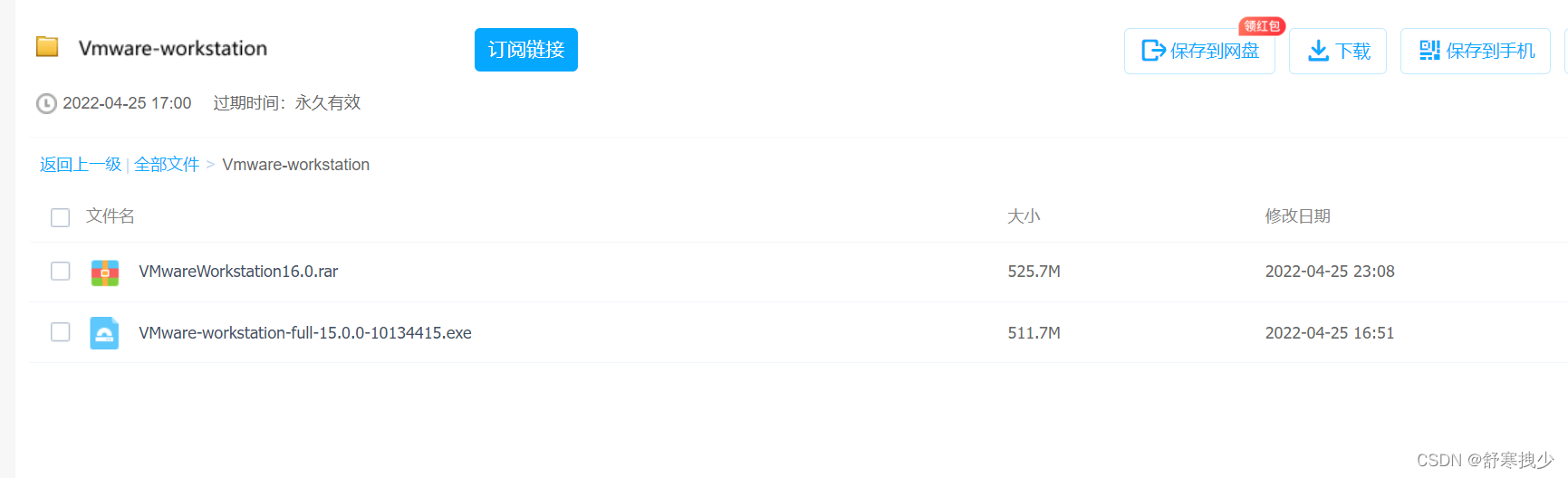Select the VMware-workstation-full-15.0.0 exe checkbox
1568x478 pixels.
[x=61, y=332]
